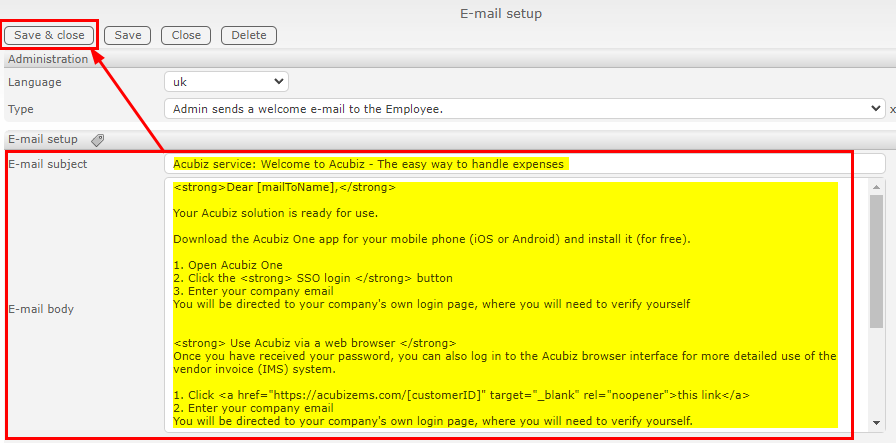Click the Delete button
The width and height of the screenshot is (896, 443).
249,35
